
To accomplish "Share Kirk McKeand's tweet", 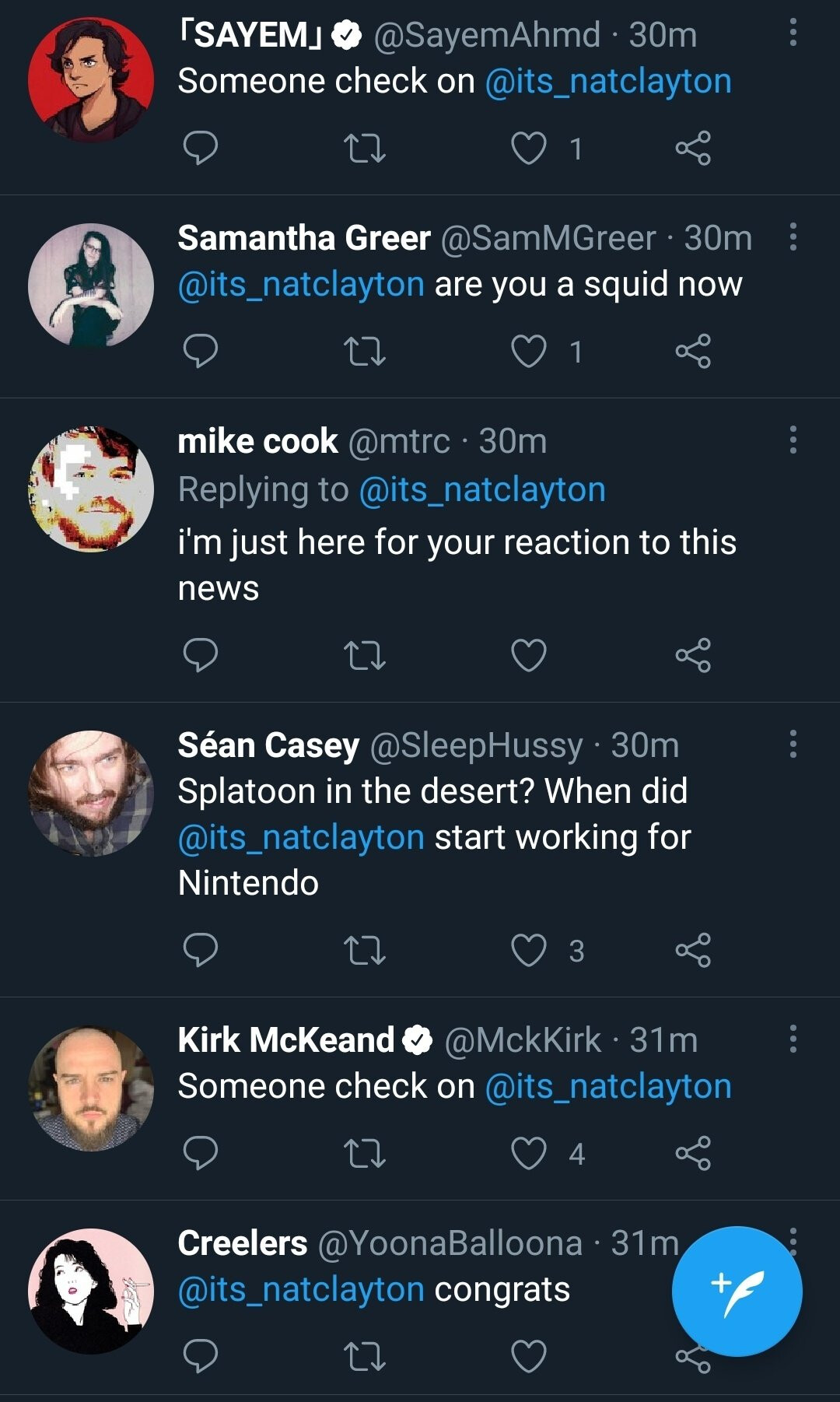I will click(692, 1152).
